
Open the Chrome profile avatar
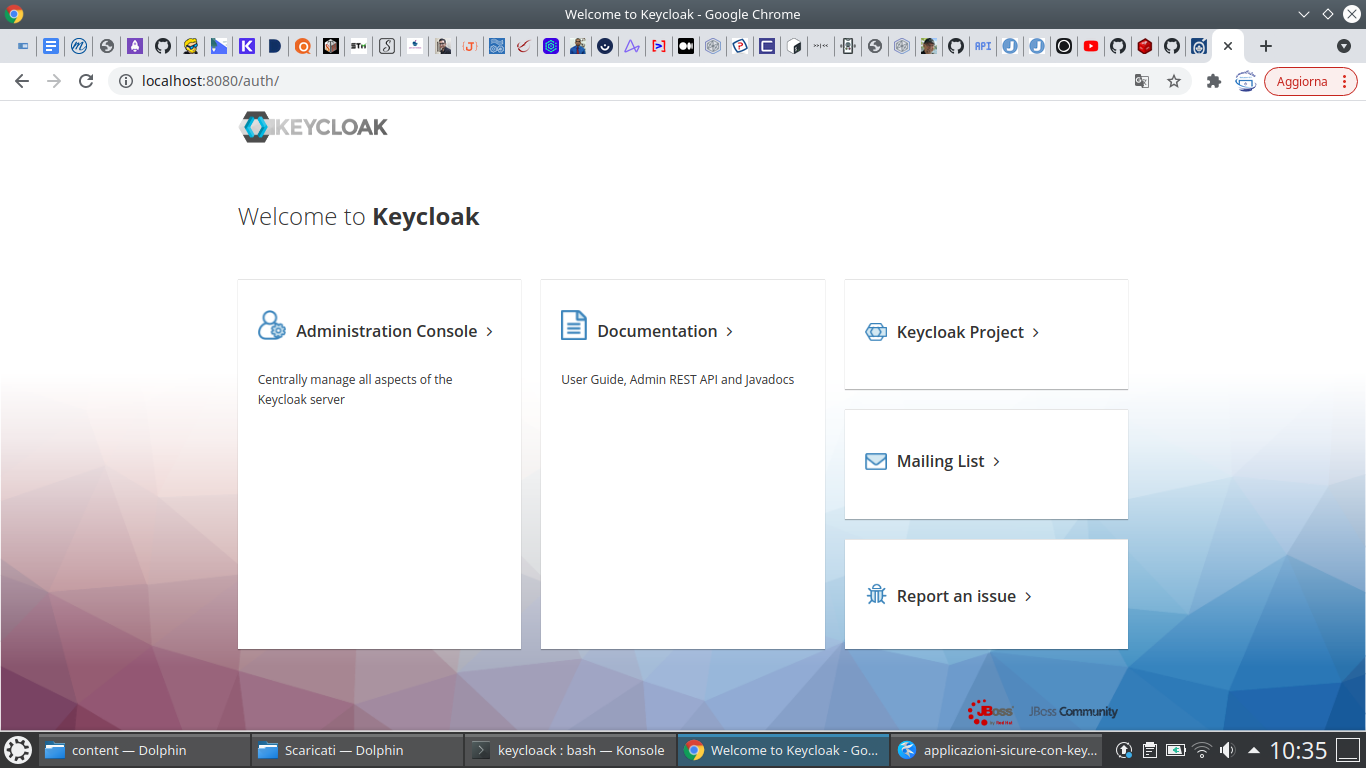pyautogui.click(x=1246, y=81)
